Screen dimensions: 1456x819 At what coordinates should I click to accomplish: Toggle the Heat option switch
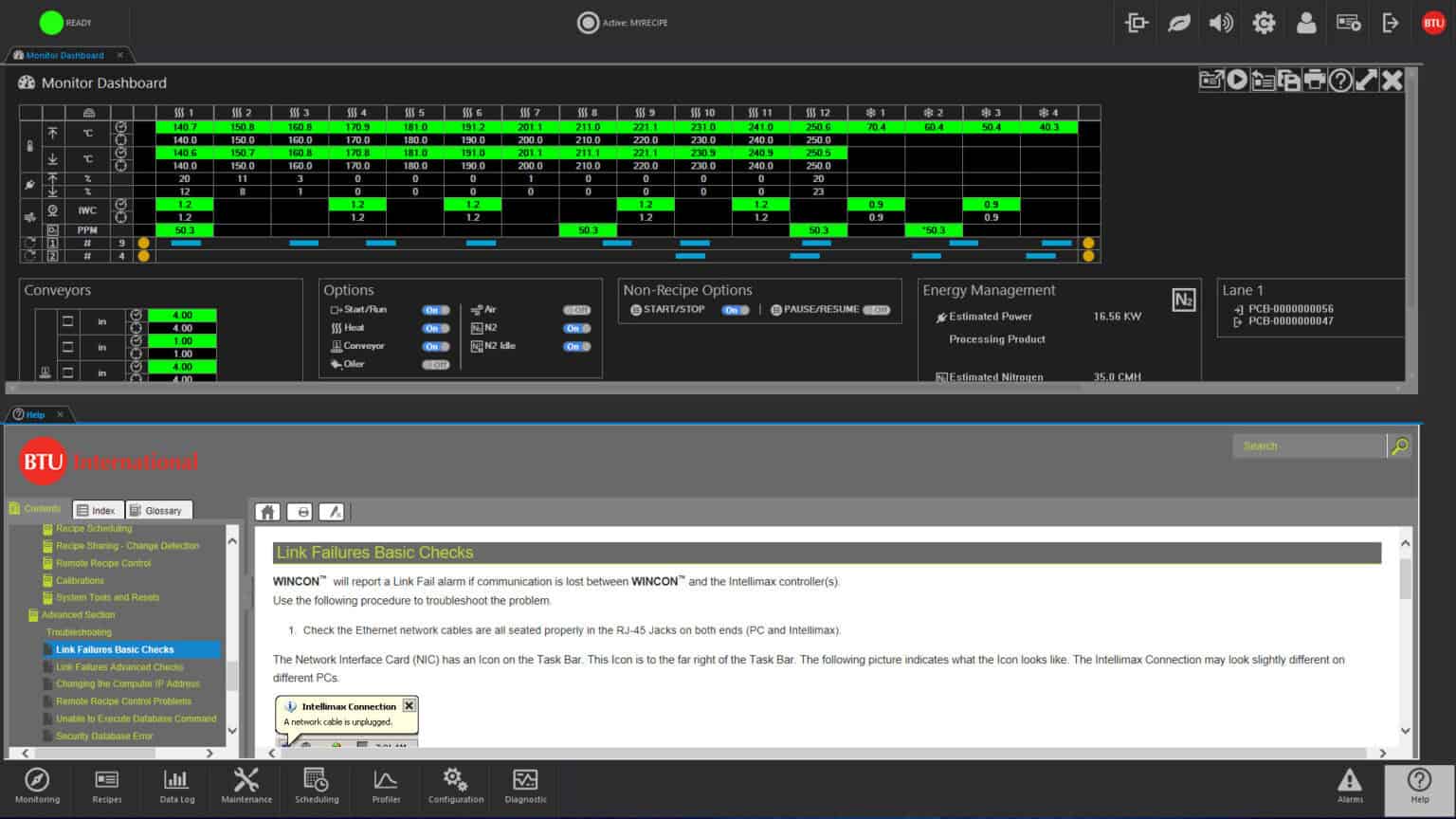click(x=435, y=328)
